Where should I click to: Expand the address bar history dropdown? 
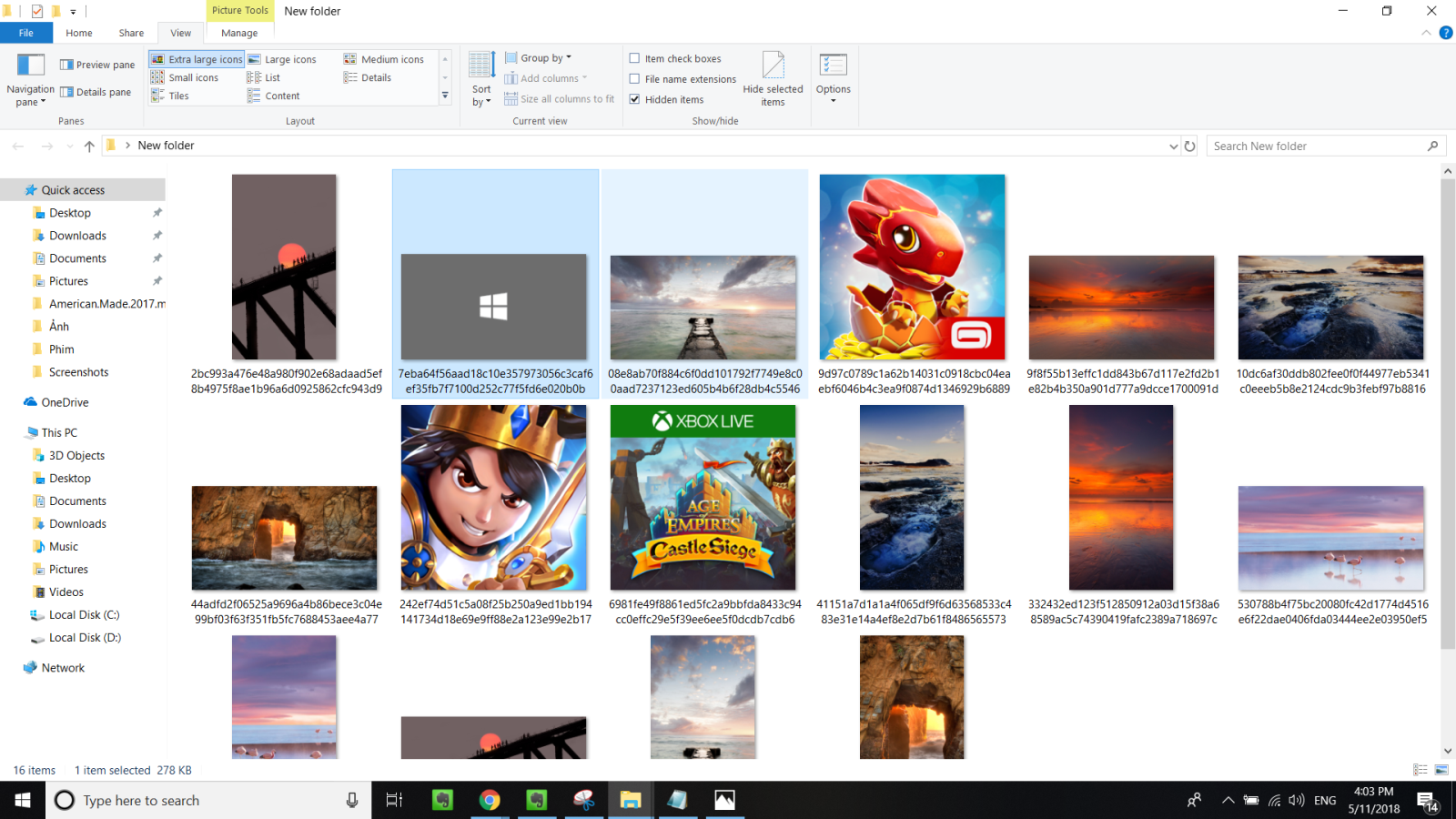click(1174, 146)
